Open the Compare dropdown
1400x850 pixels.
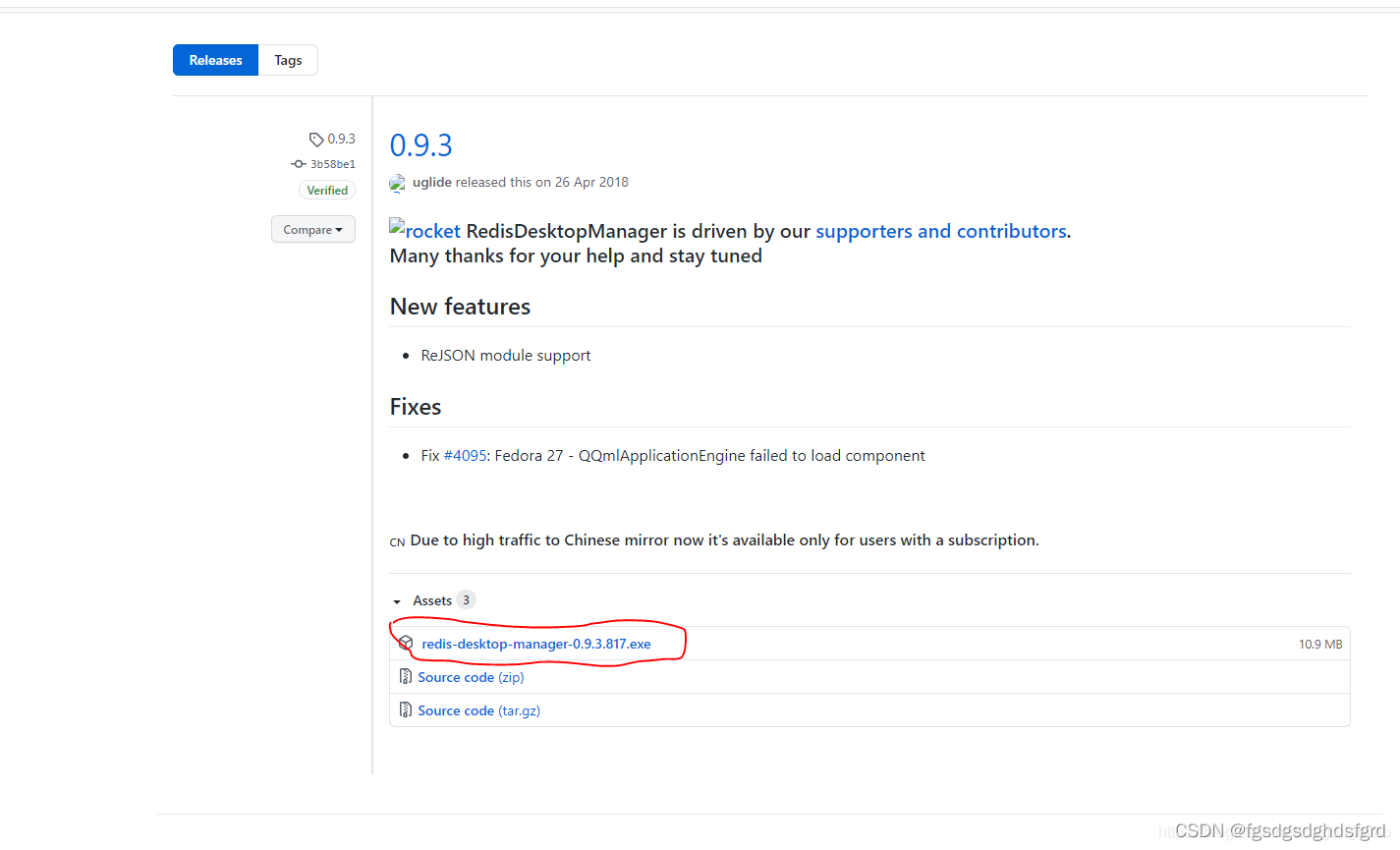[x=313, y=230]
